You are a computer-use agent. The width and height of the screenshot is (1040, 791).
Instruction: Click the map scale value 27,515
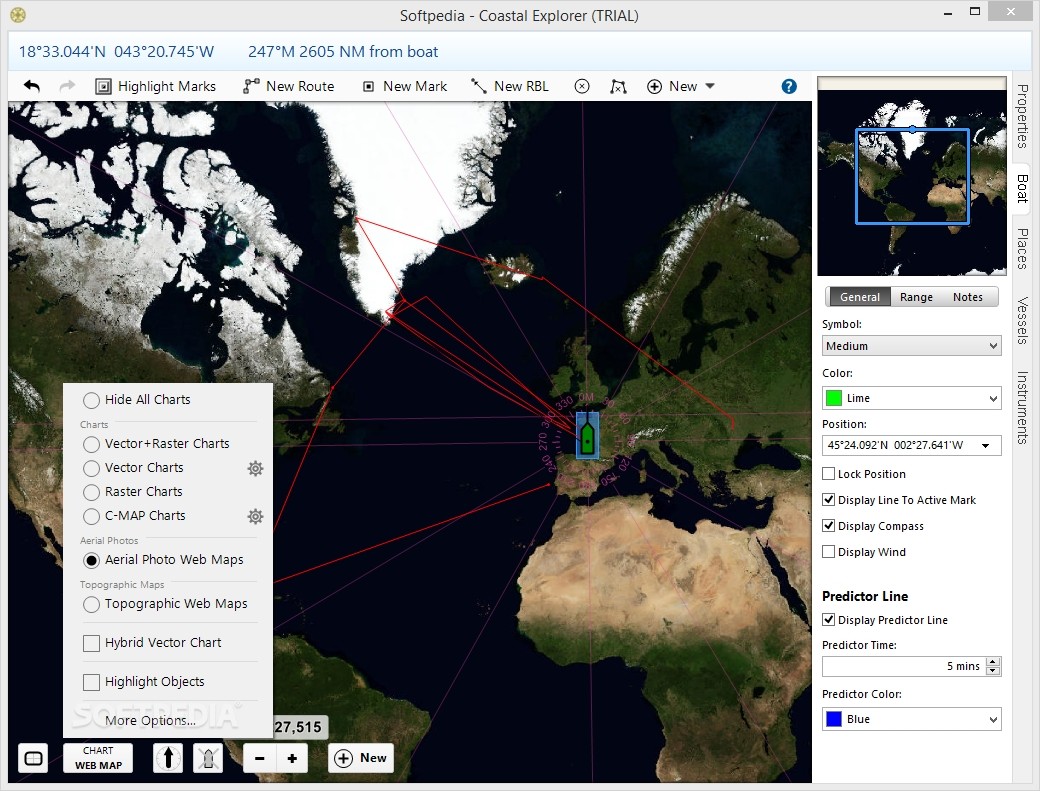coord(298,727)
